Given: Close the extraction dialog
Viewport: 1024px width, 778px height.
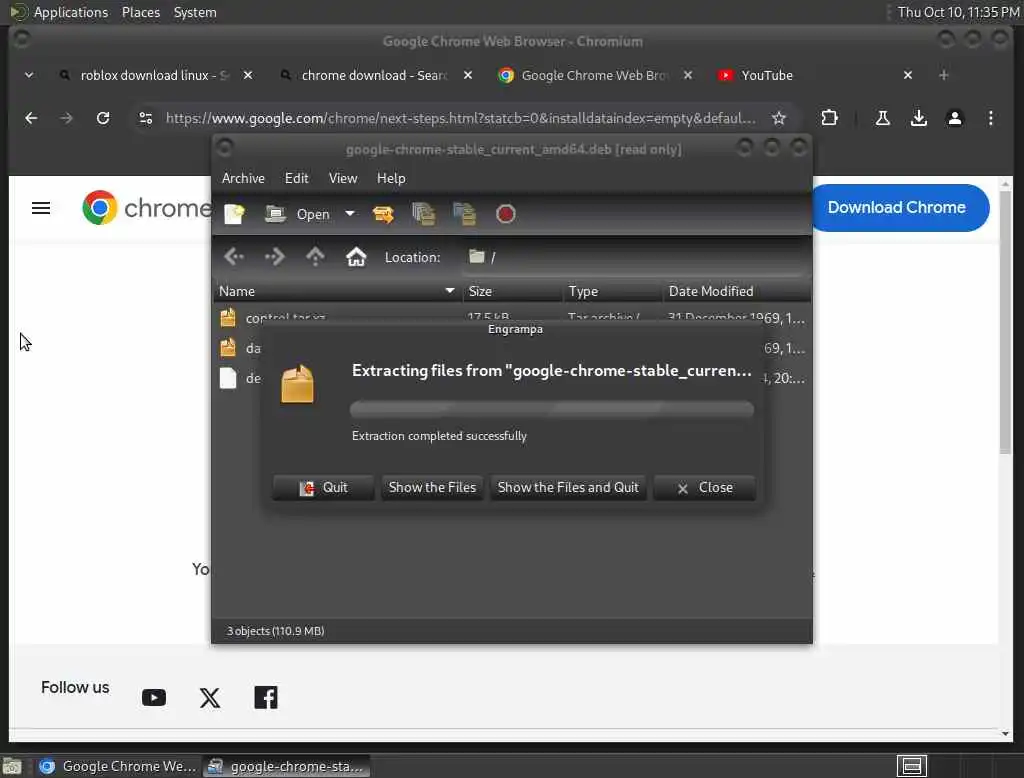Looking at the screenshot, I should tap(705, 488).
